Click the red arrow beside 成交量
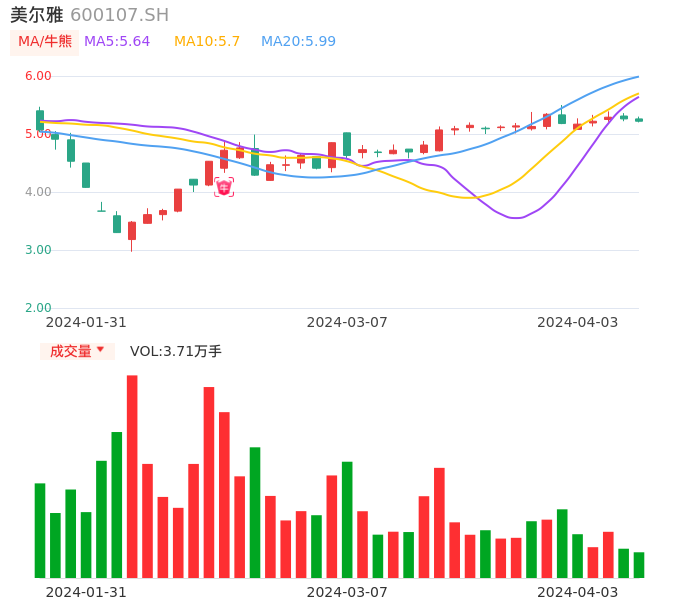 (100, 350)
